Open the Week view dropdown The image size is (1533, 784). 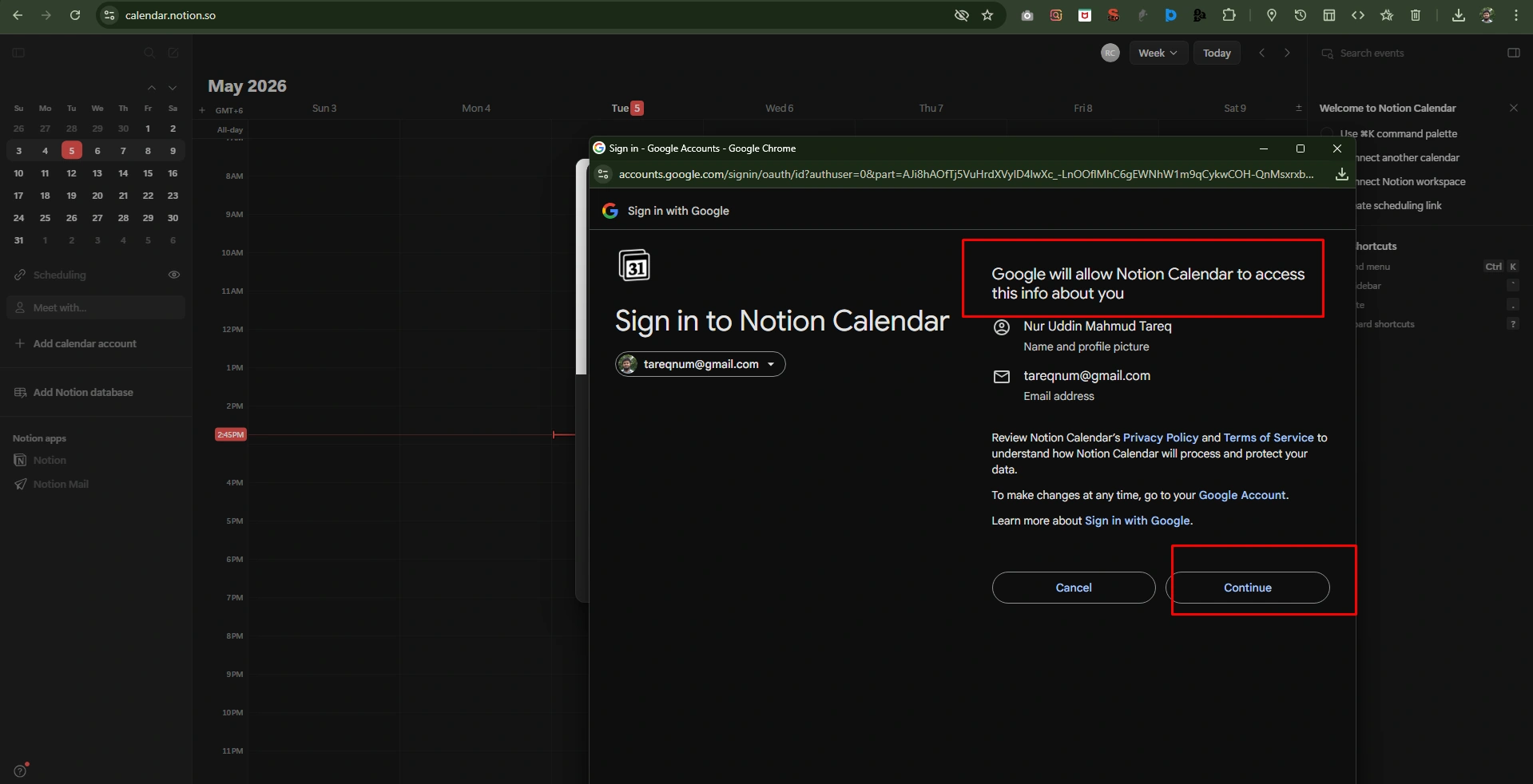tap(1158, 53)
